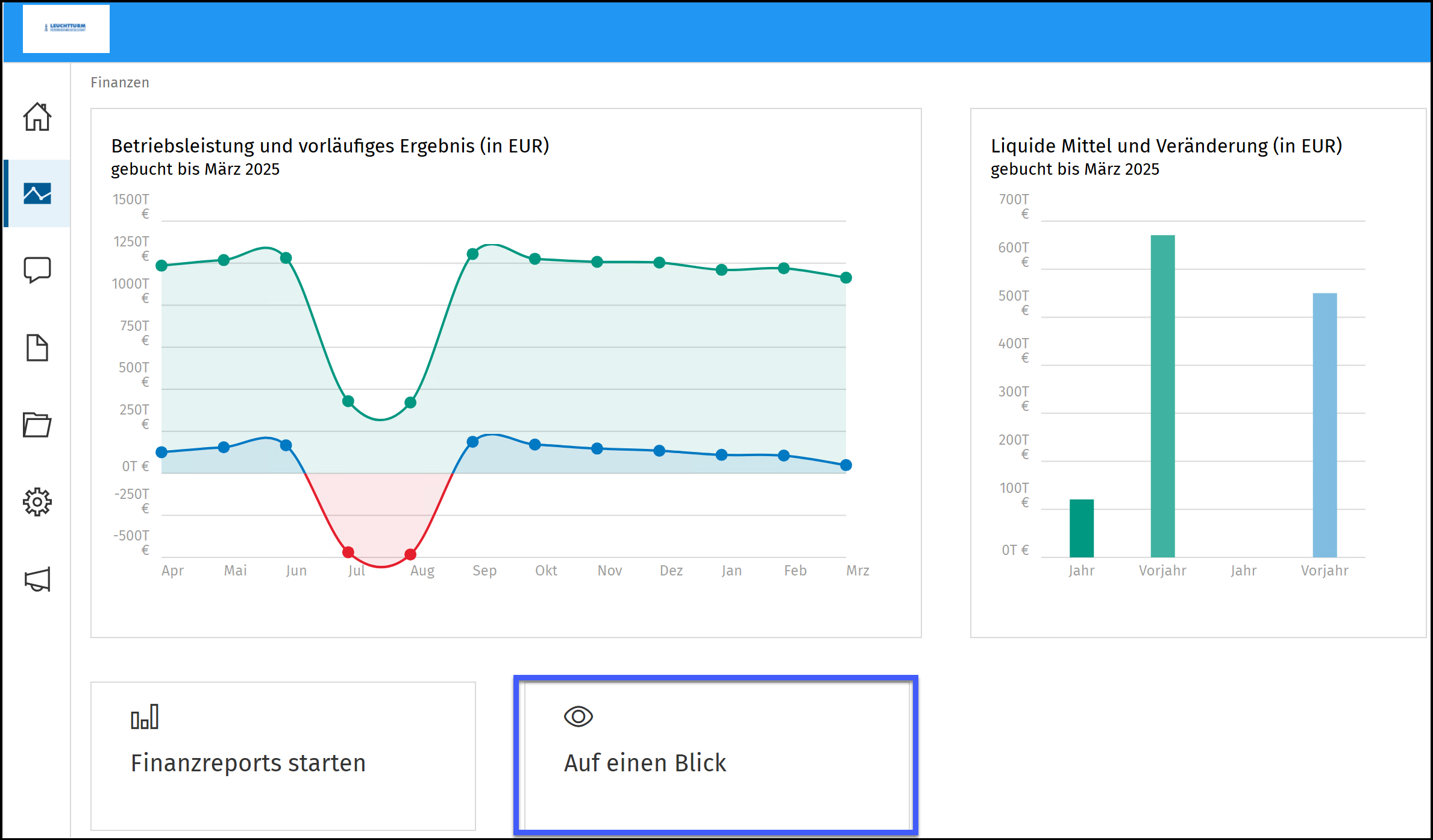
Task: Click the bar chart icon above Finanzreports starten
Action: [145, 716]
